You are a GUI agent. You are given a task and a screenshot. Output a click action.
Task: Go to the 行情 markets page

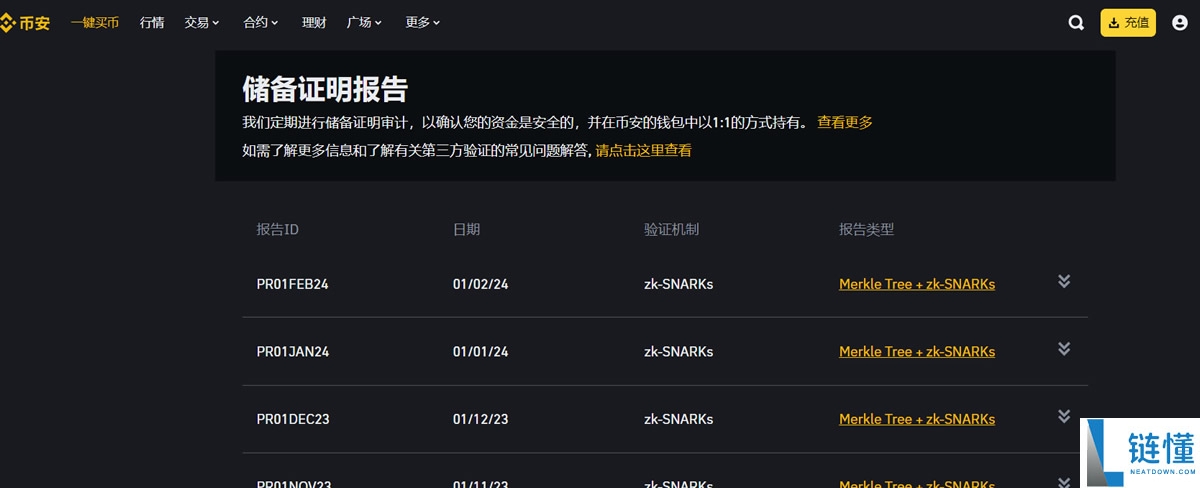(x=152, y=23)
